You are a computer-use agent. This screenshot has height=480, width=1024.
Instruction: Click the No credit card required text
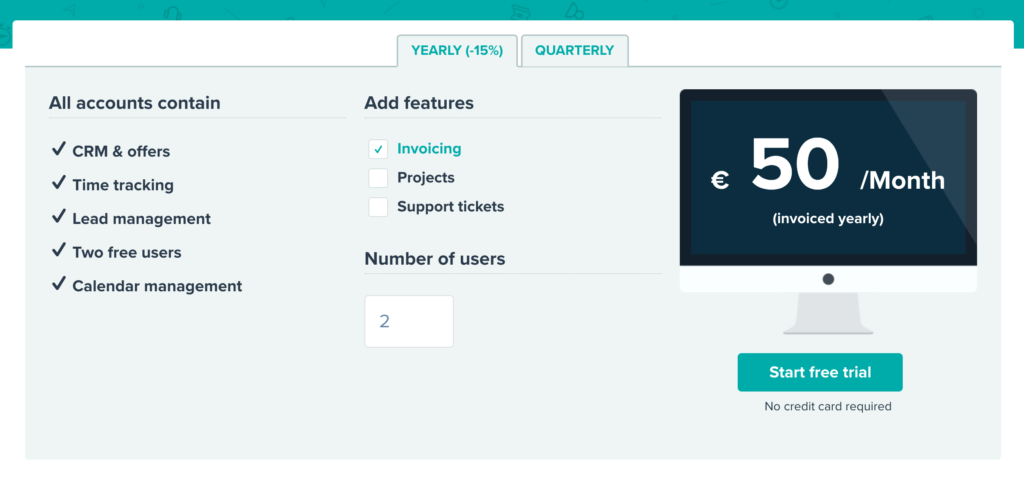click(x=828, y=406)
